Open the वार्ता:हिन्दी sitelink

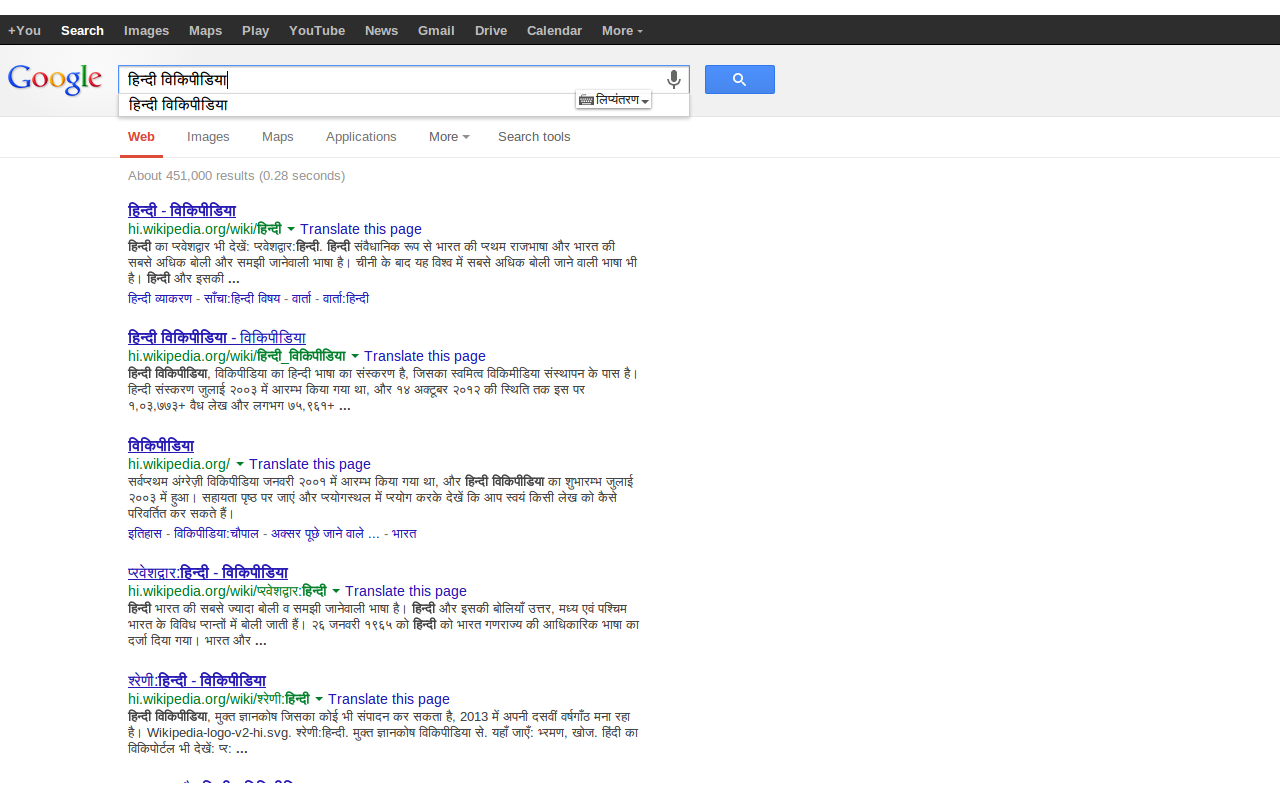346,299
